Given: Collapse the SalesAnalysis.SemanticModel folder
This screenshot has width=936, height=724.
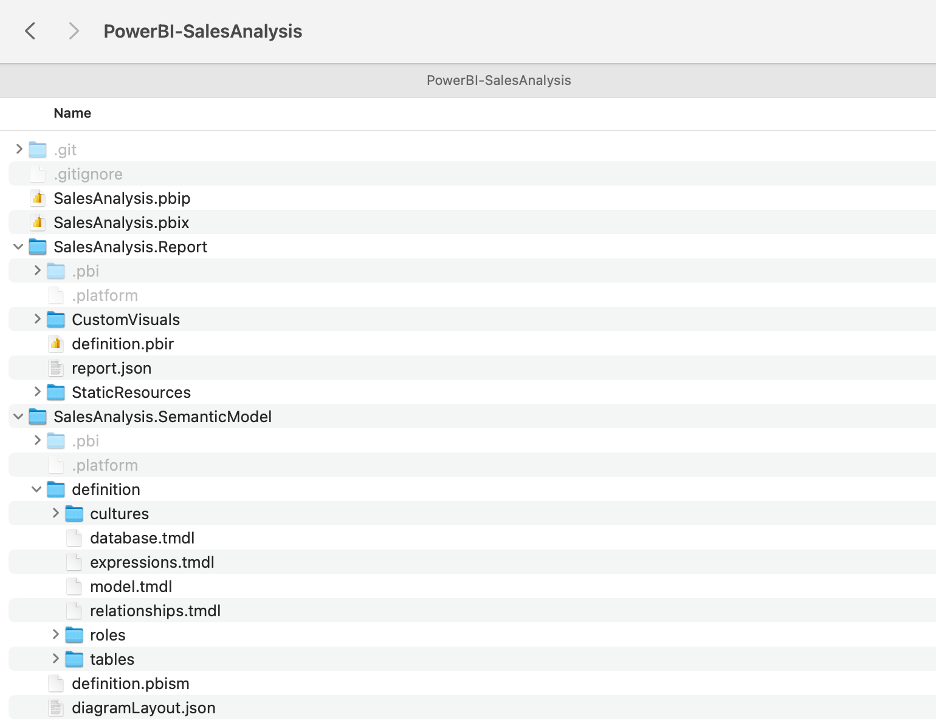Looking at the screenshot, I should coord(19,417).
